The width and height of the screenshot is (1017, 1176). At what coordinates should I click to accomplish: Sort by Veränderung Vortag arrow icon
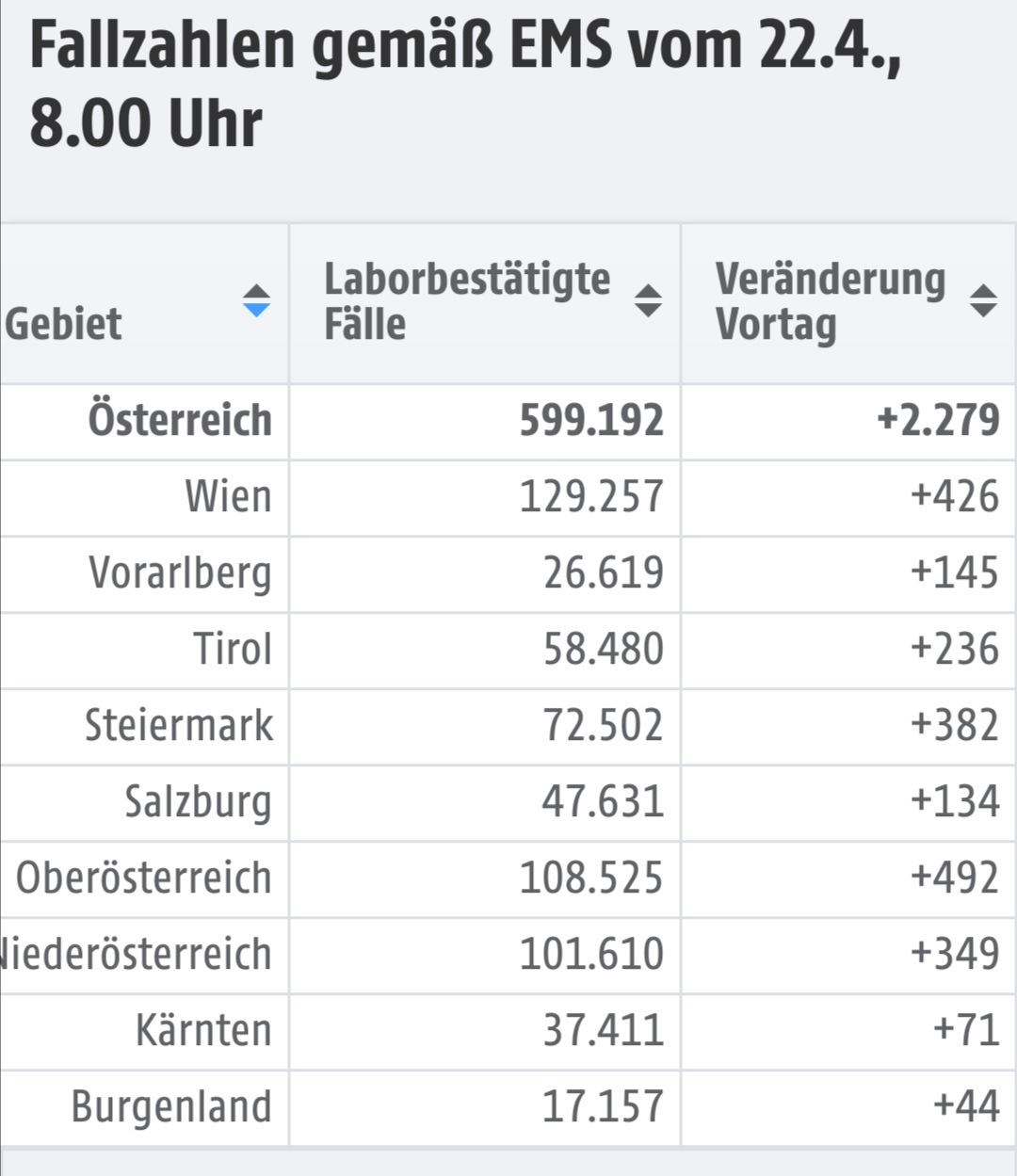983,301
